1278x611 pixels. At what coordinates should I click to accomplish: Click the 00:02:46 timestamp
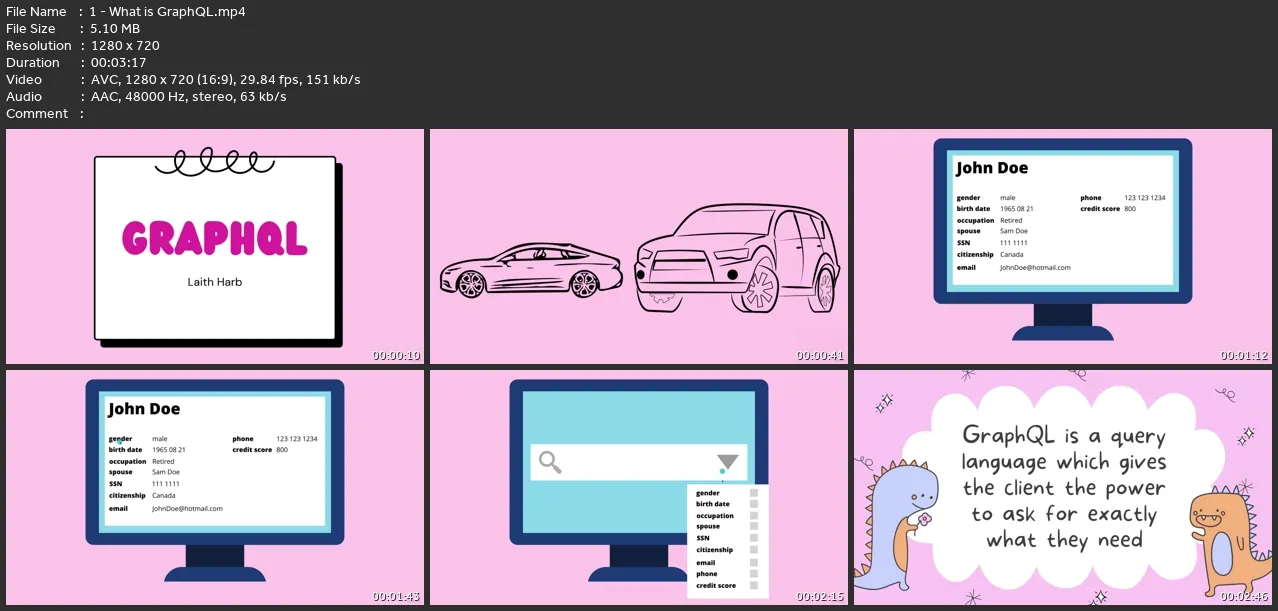1245,597
